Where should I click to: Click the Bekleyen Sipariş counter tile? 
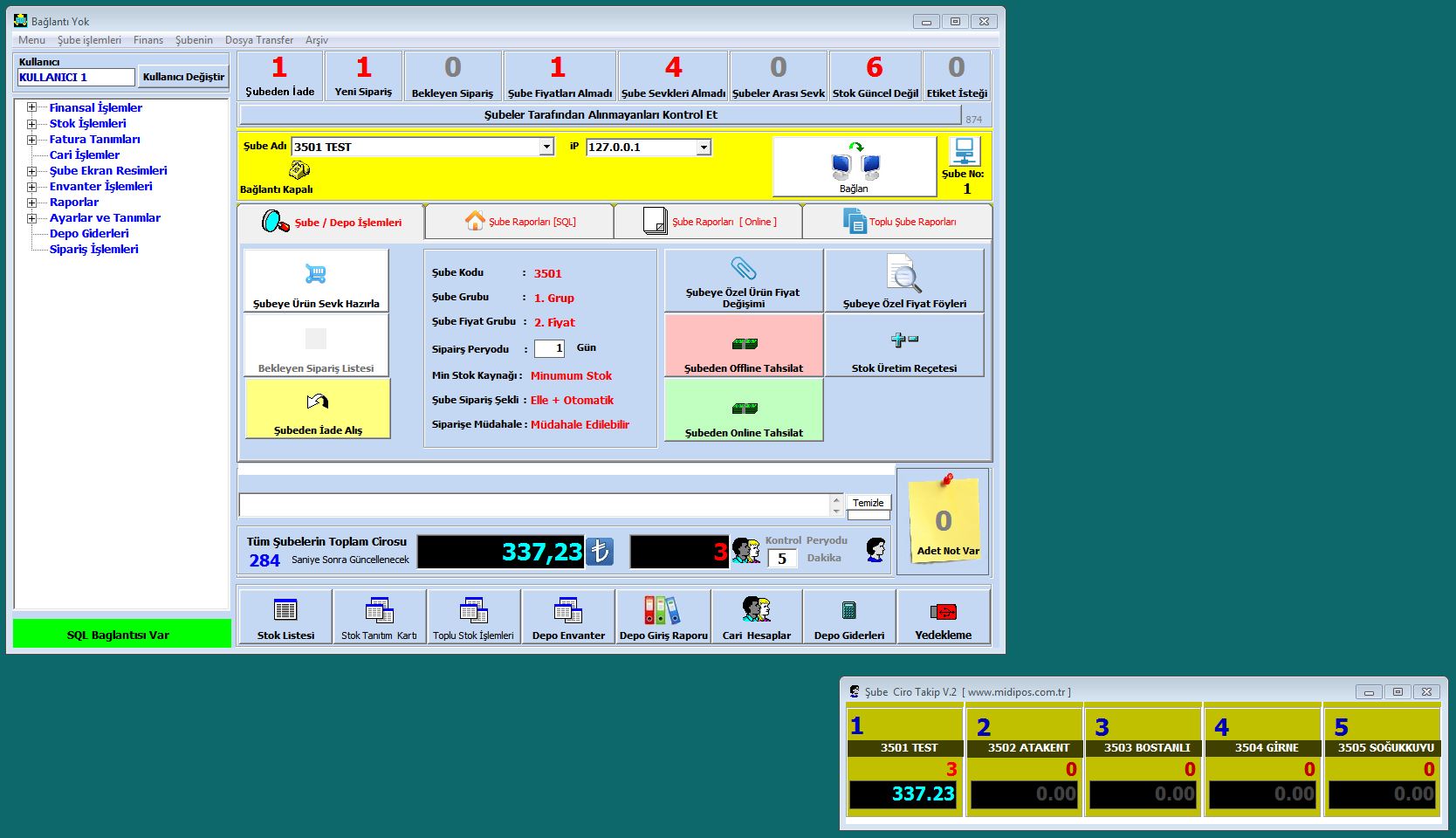tap(452, 76)
